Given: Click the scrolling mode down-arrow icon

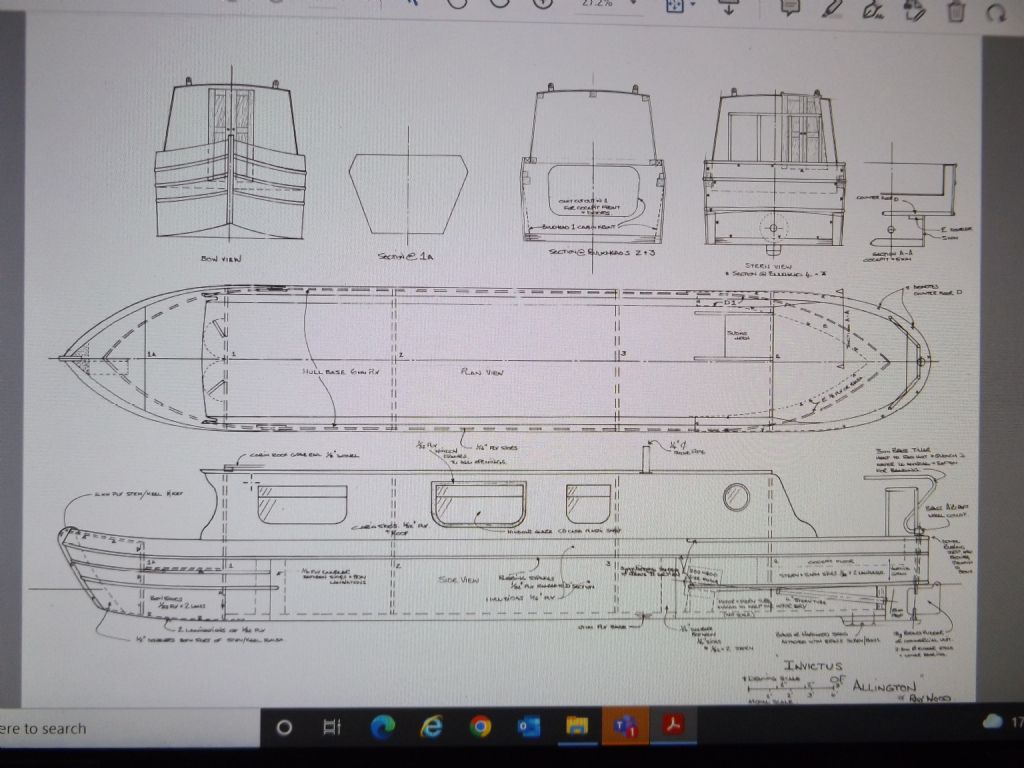Looking at the screenshot, I should pos(729,6).
